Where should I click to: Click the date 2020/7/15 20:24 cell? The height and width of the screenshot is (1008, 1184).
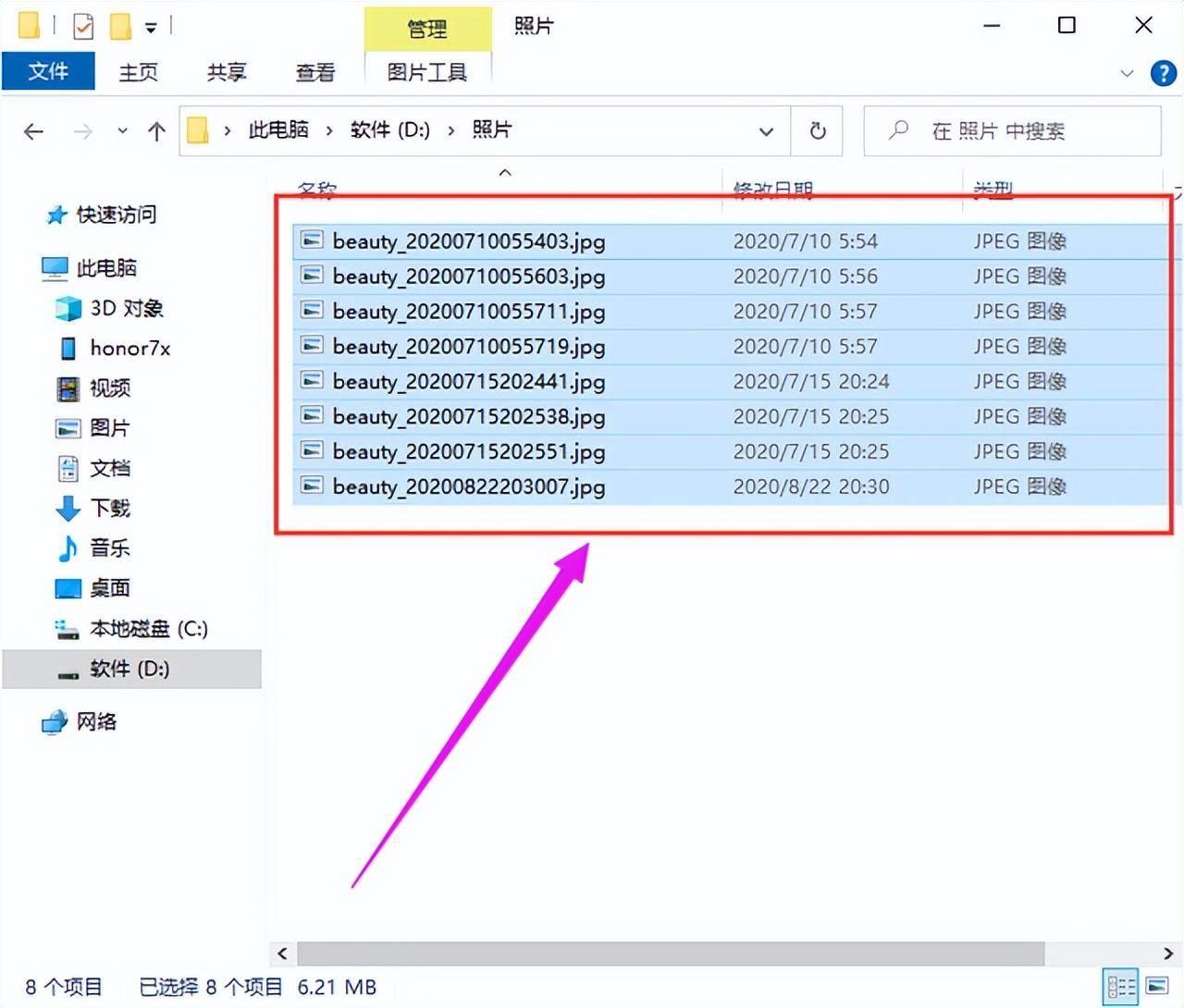pyautogui.click(x=811, y=381)
